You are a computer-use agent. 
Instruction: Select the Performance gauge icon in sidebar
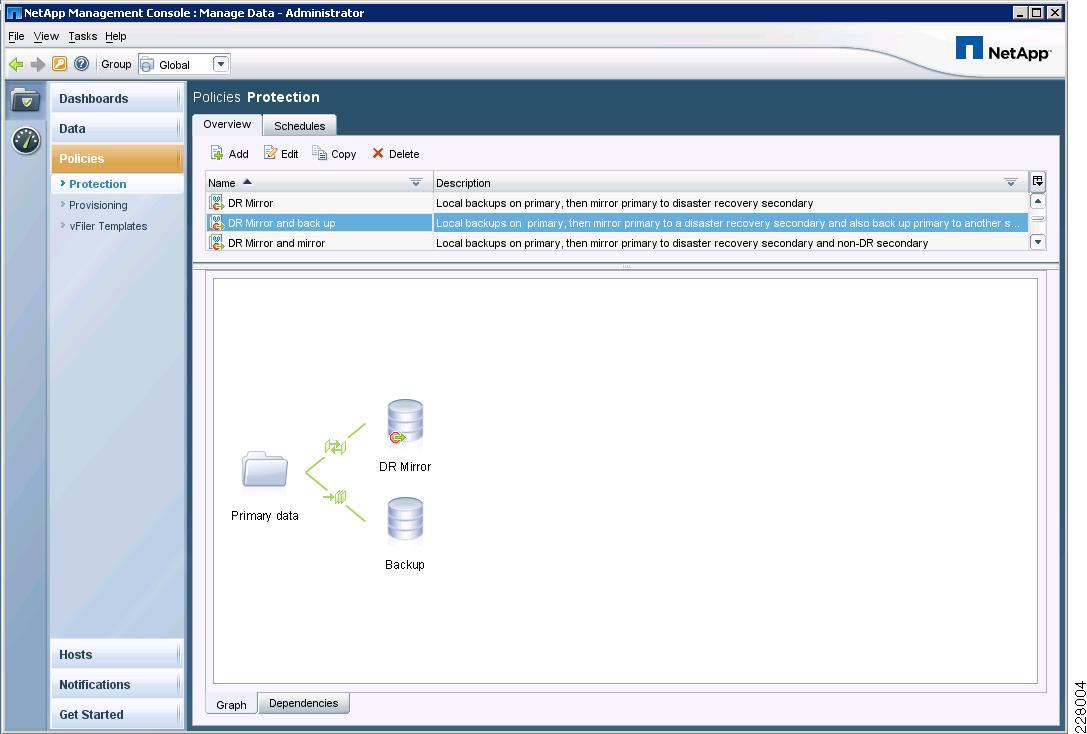[x=26, y=141]
